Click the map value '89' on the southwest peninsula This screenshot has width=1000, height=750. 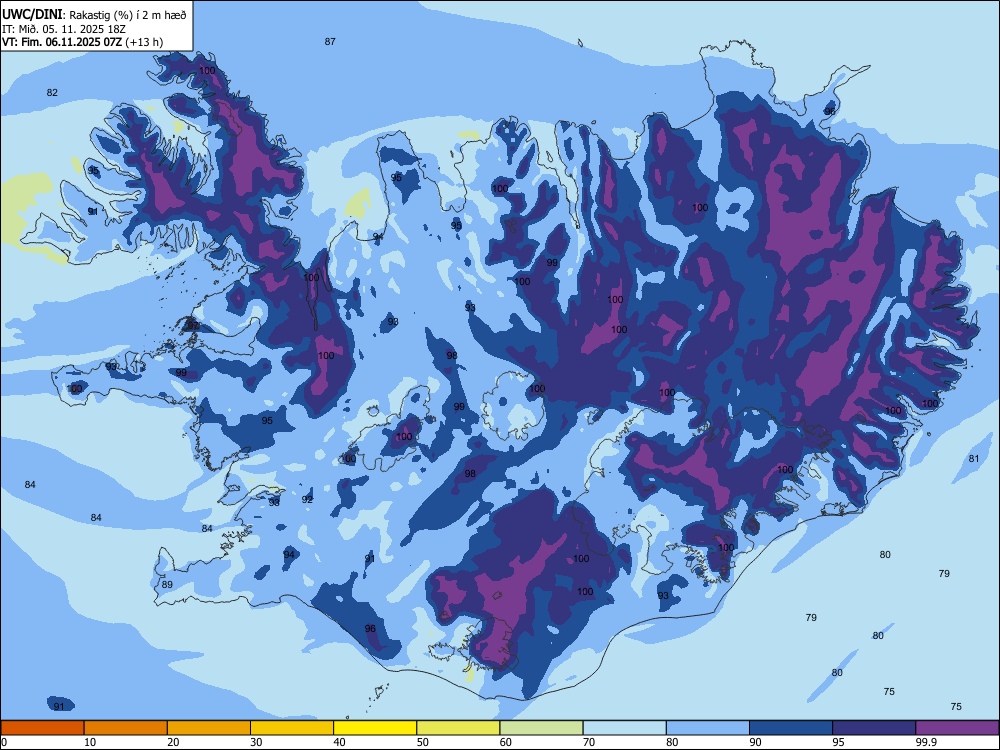(x=167, y=584)
